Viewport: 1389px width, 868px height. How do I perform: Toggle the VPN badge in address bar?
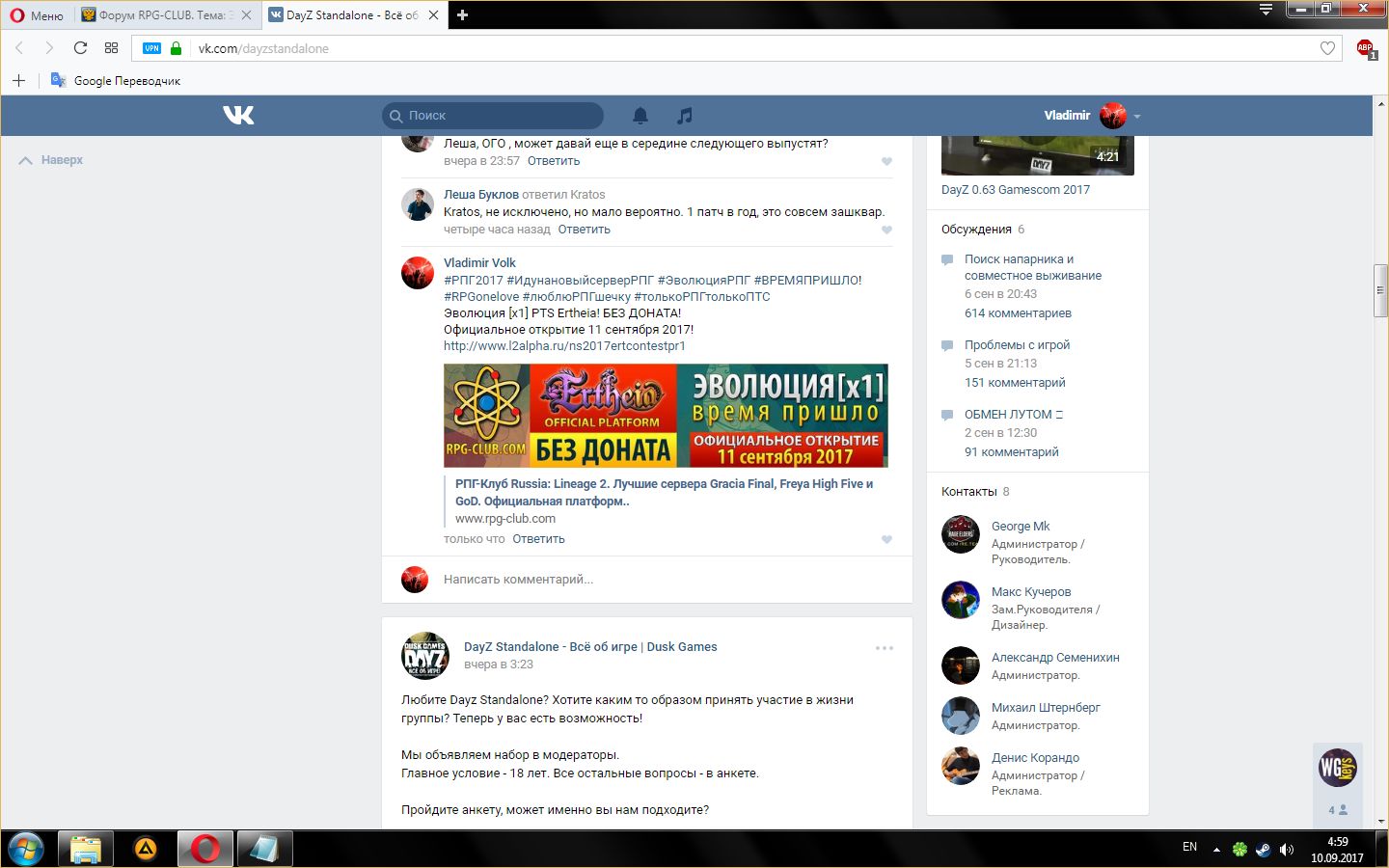pyautogui.click(x=151, y=48)
